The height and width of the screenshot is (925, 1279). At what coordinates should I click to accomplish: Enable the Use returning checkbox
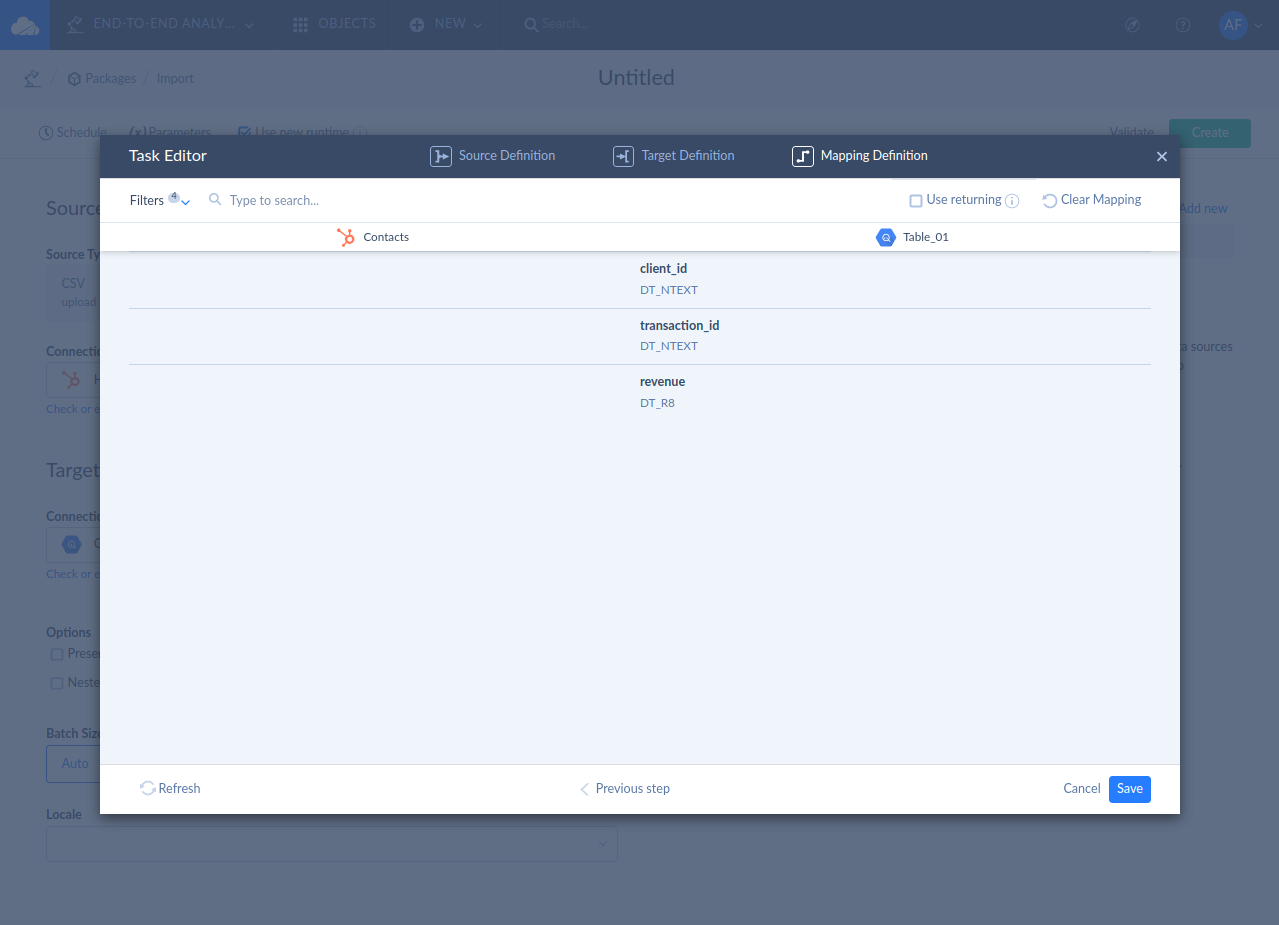[916, 201]
